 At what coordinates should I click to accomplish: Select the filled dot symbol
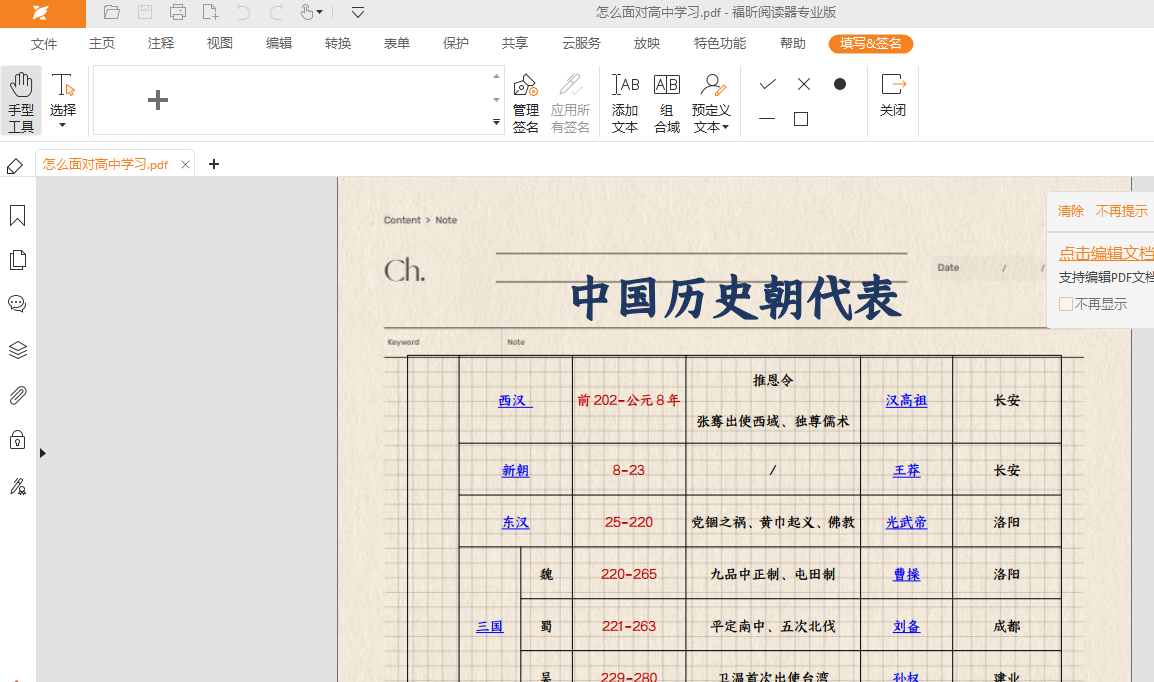[840, 84]
